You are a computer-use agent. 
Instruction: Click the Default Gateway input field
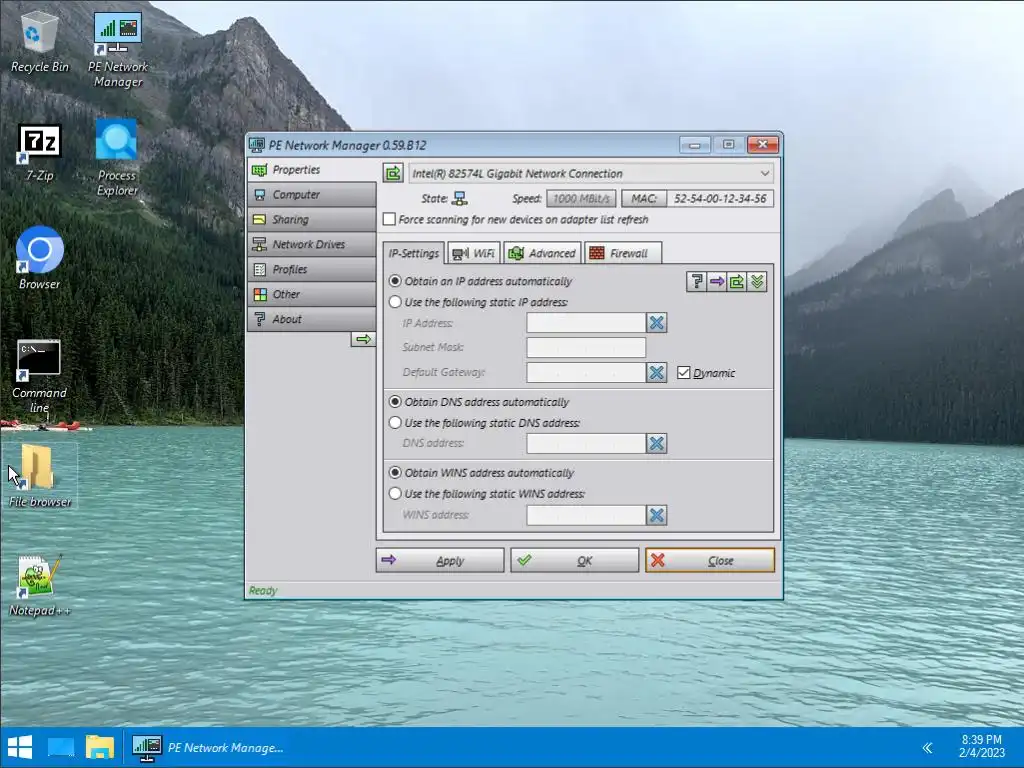pos(586,372)
